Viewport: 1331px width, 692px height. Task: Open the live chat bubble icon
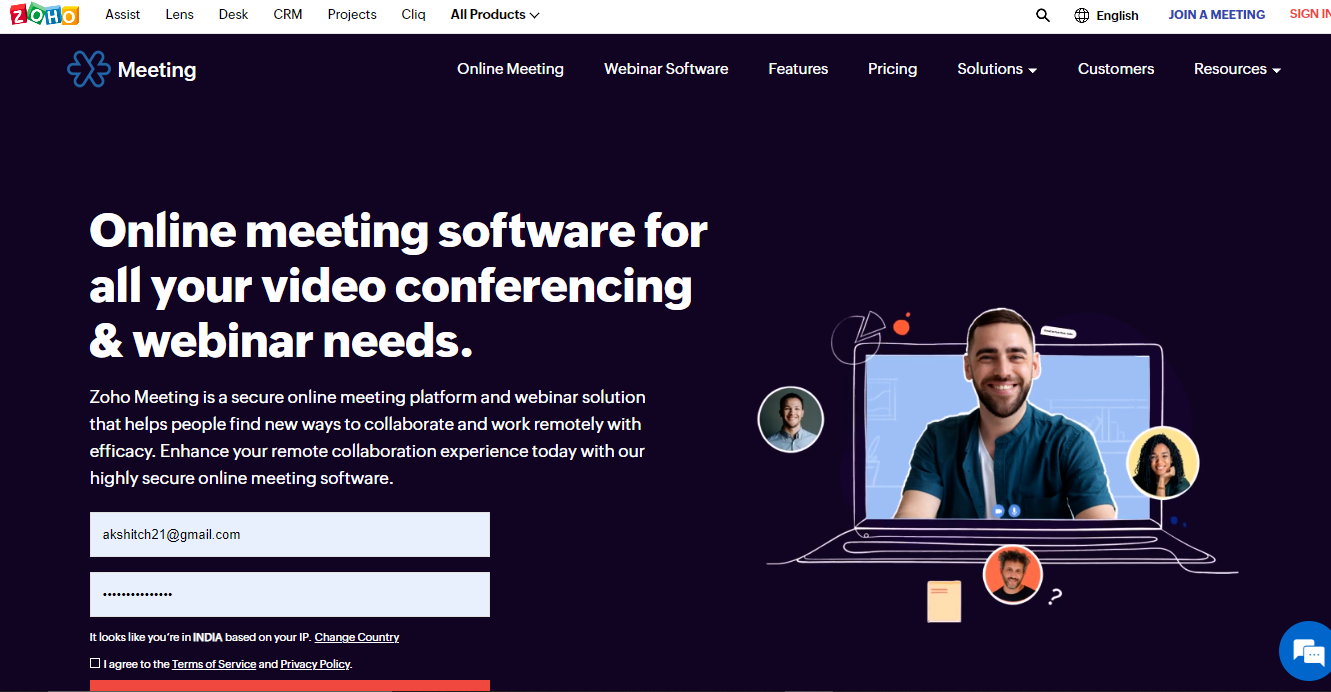pos(1307,652)
